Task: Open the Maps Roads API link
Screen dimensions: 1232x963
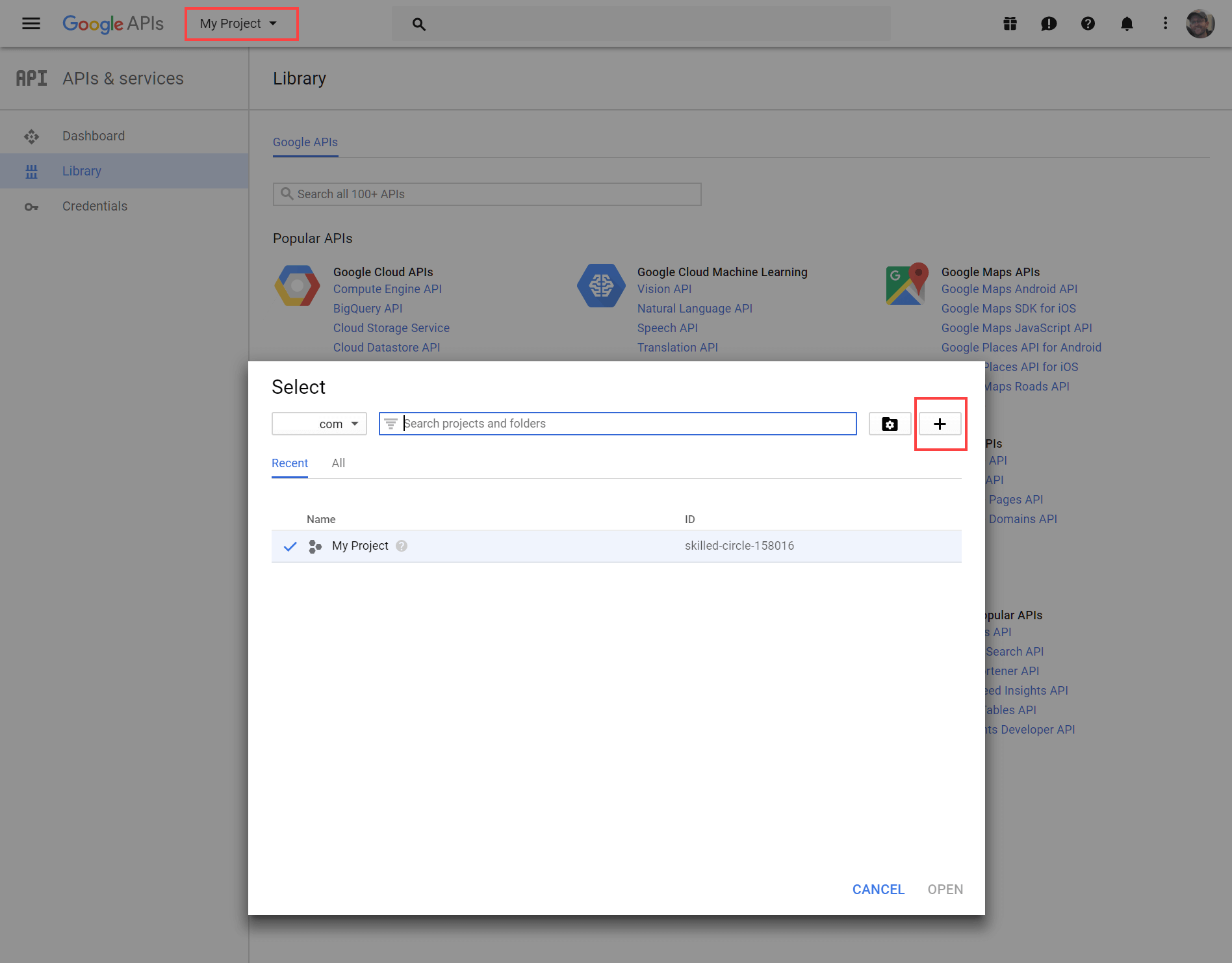Action: coord(1027,387)
